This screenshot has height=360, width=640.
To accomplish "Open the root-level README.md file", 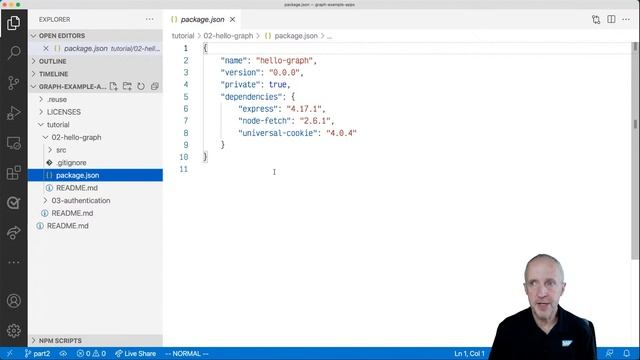I will tap(96, 226).
